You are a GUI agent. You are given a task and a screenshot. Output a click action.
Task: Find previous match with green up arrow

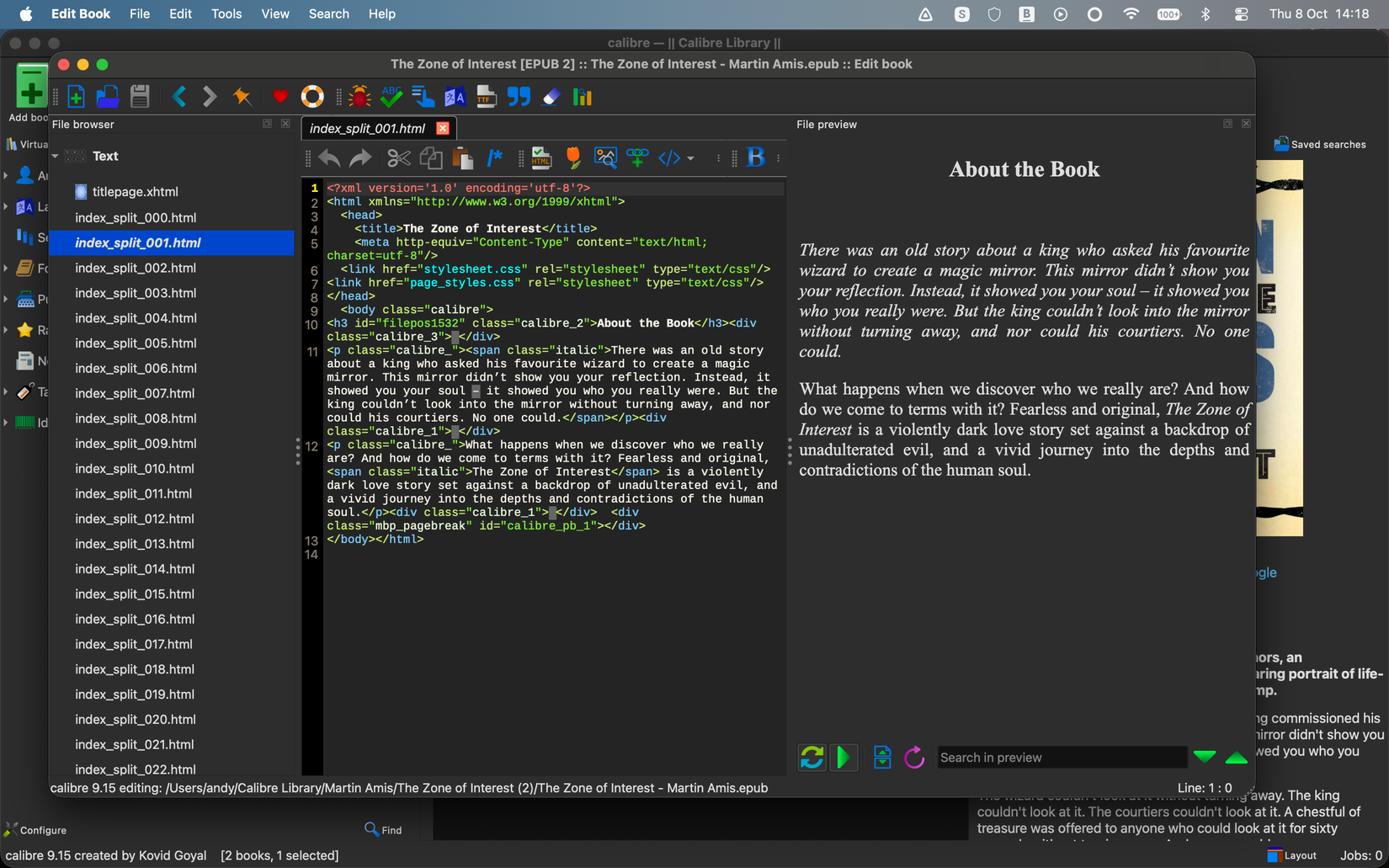pyautogui.click(x=1237, y=758)
